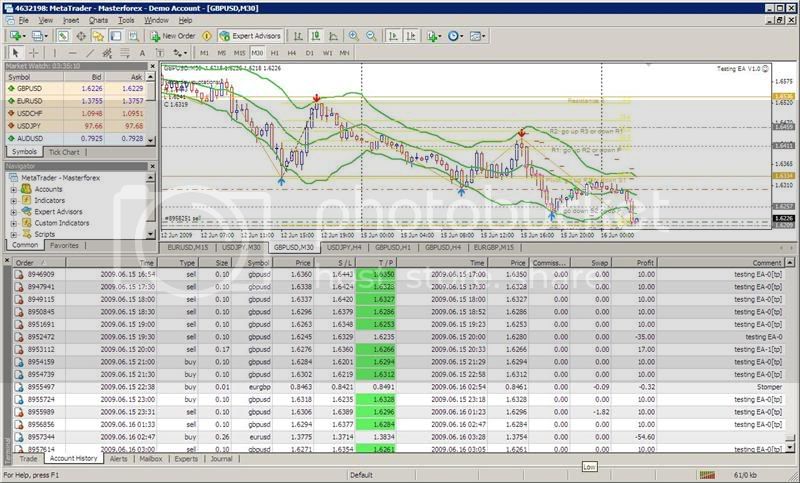Switch timeframe to M1

pyautogui.click(x=204, y=53)
